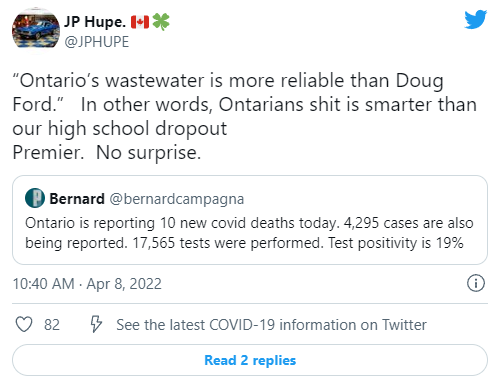Viewport: 501px width, 386px height.
Task: Click the lightning bolt icon beside COVID-19 info
Action: (96, 324)
